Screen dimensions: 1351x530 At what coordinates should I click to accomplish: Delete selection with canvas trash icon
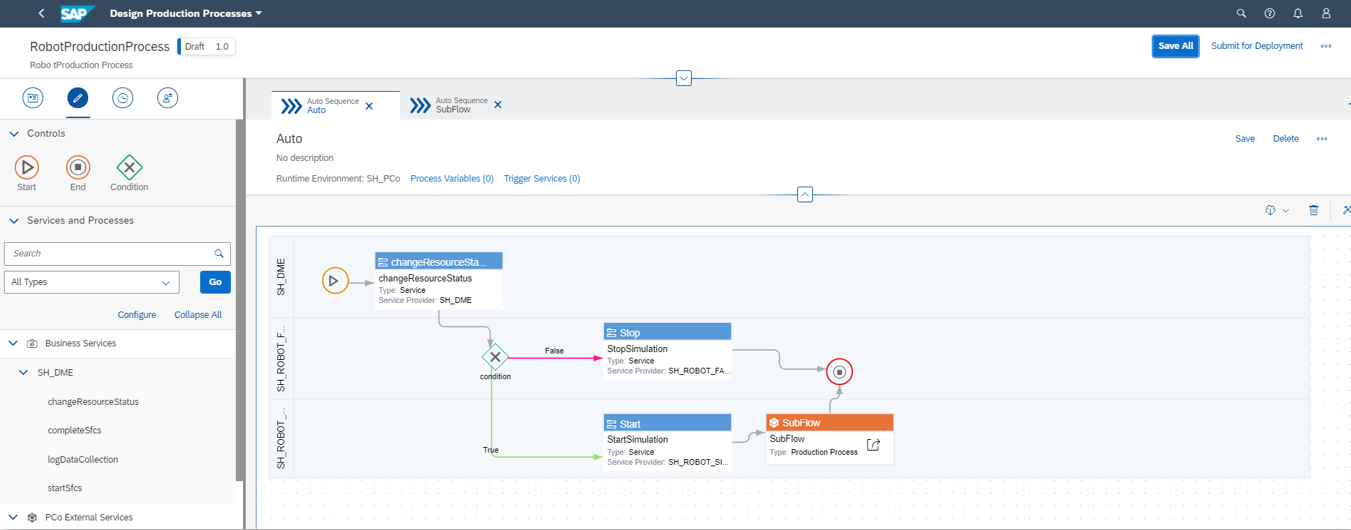point(1314,210)
